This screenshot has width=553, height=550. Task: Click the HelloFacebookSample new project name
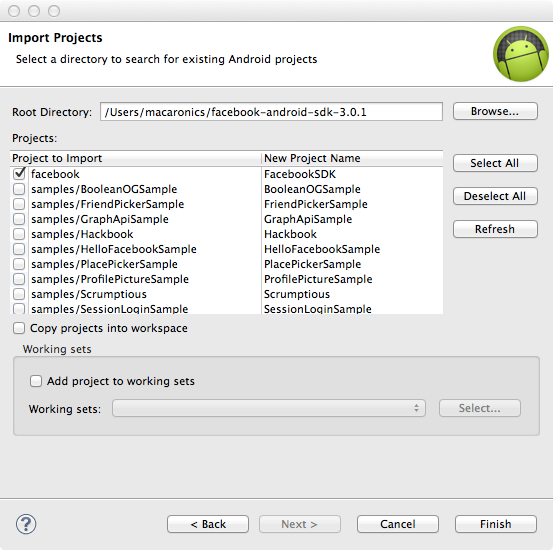tap(322, 249)
